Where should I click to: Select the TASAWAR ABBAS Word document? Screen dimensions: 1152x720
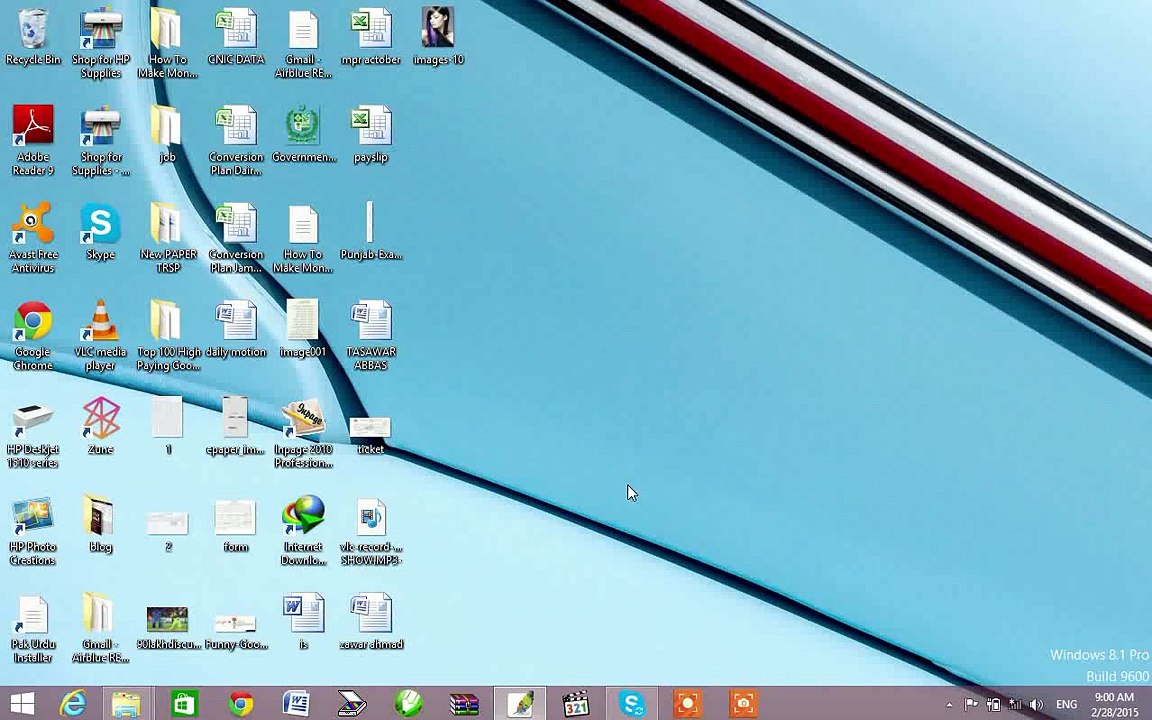tap(371, 335)
